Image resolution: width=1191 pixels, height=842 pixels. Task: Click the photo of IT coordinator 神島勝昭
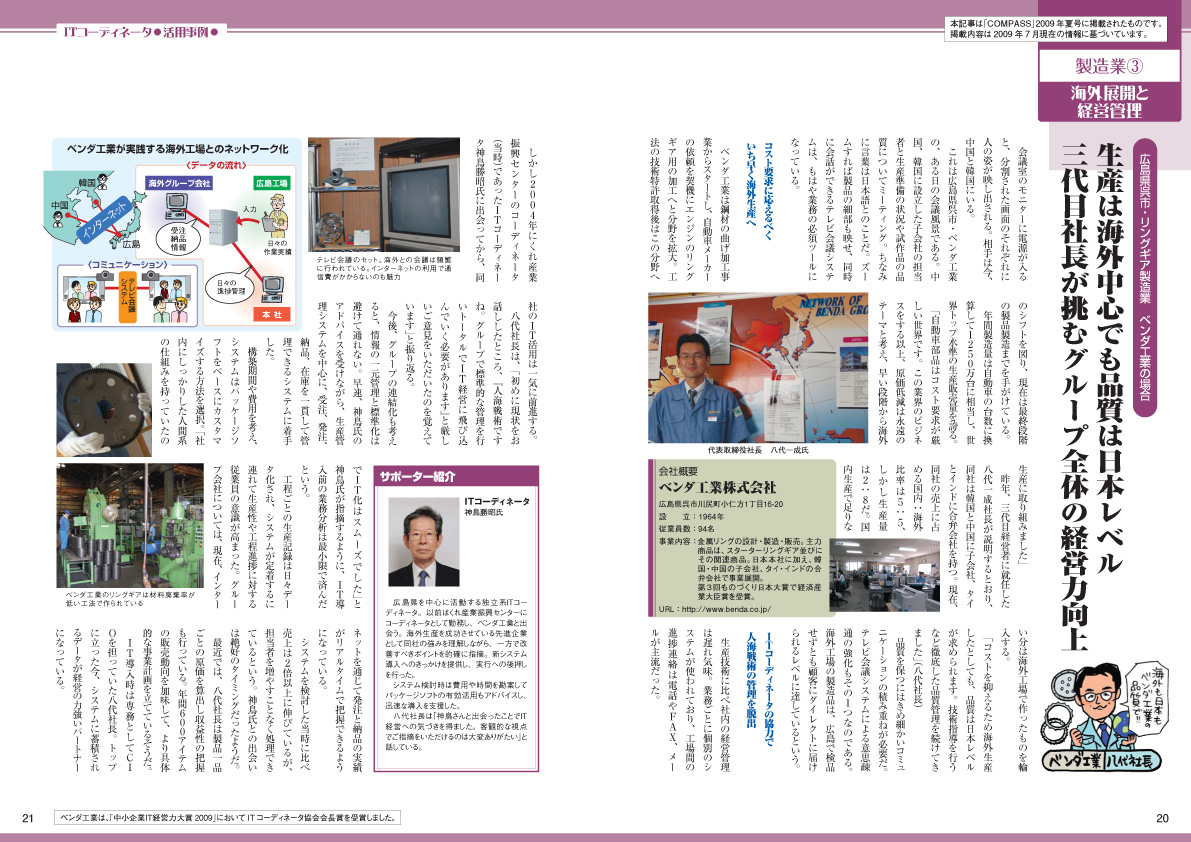tap(423, 541)
